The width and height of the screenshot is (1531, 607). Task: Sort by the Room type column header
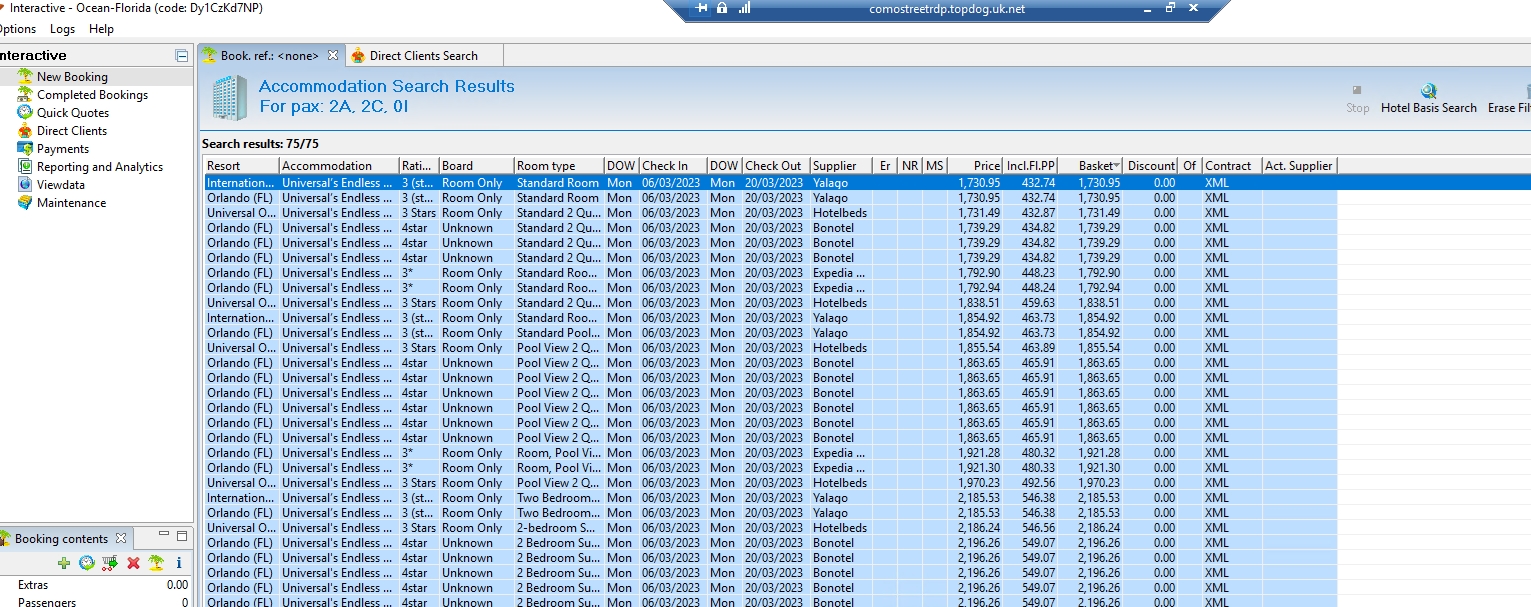(x=559, y=166)
